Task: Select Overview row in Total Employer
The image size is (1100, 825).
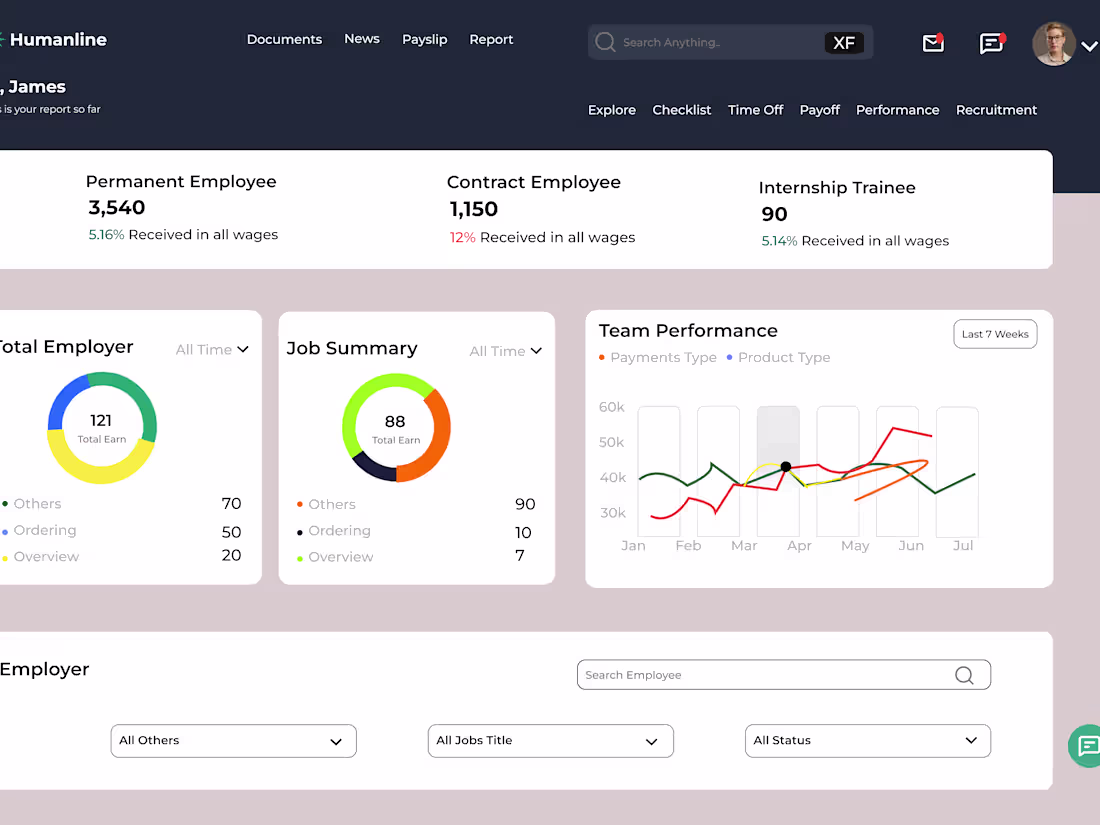Action: 121,556
